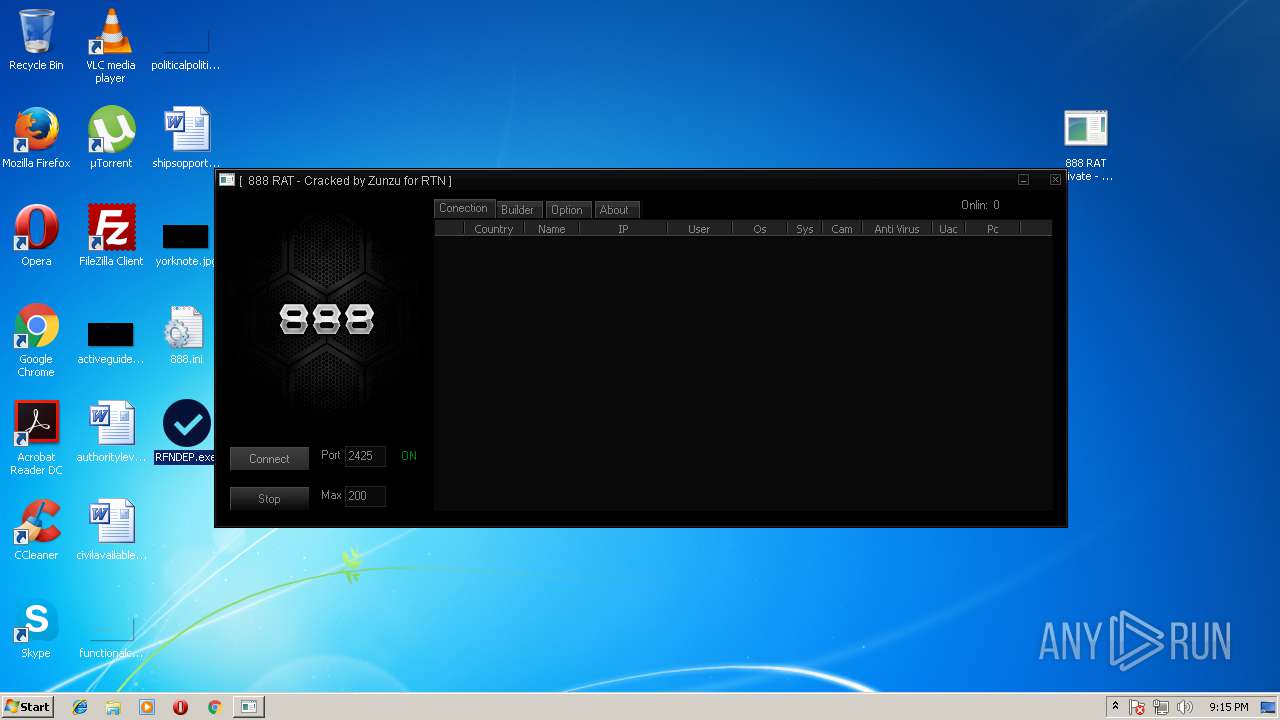
Task: Click Show Desktop button at taskbar end
Action: [1268, 707]
